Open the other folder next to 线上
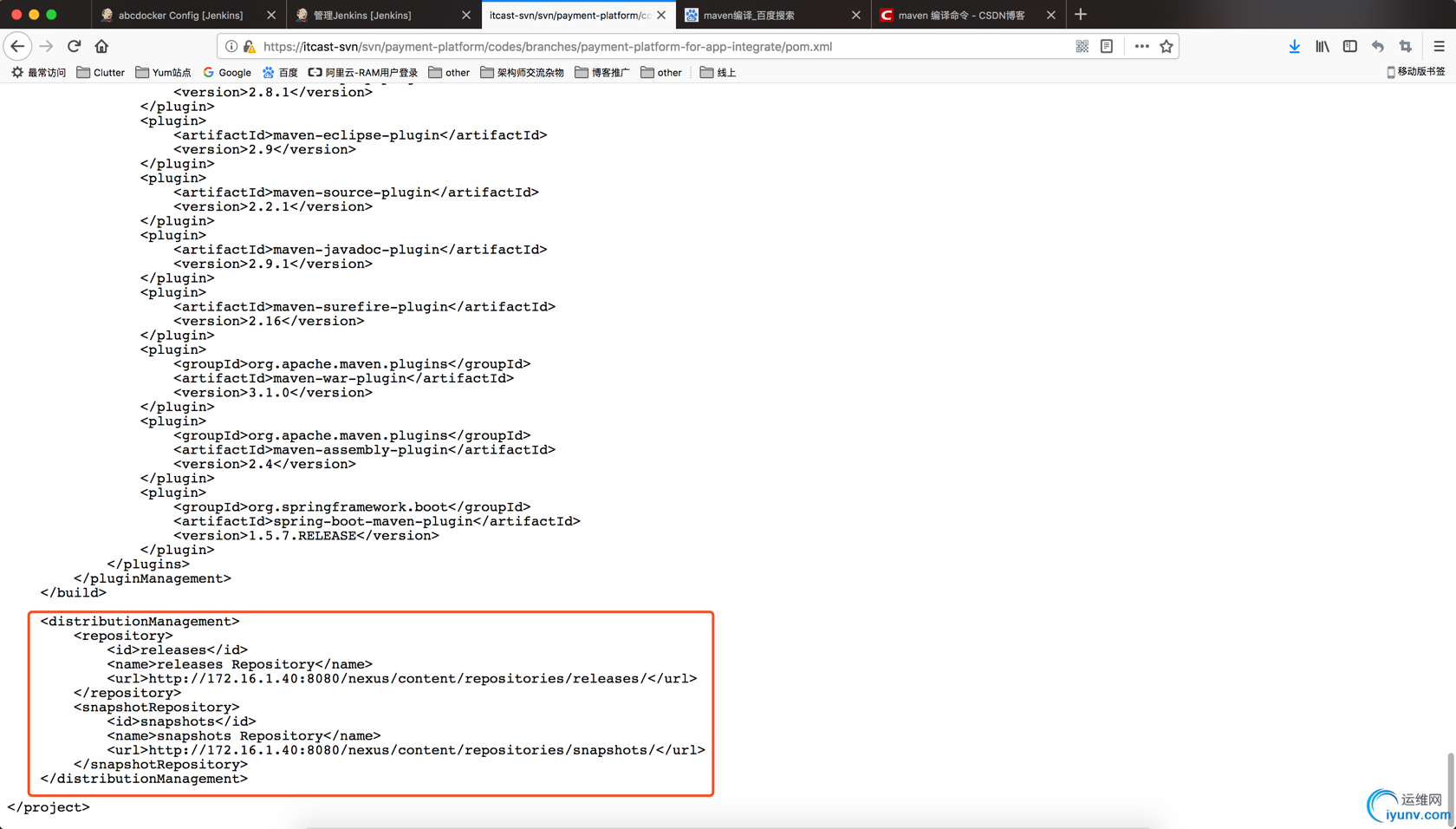Image resolution: width=1456 pixels, height=829 pixels. 661,73
